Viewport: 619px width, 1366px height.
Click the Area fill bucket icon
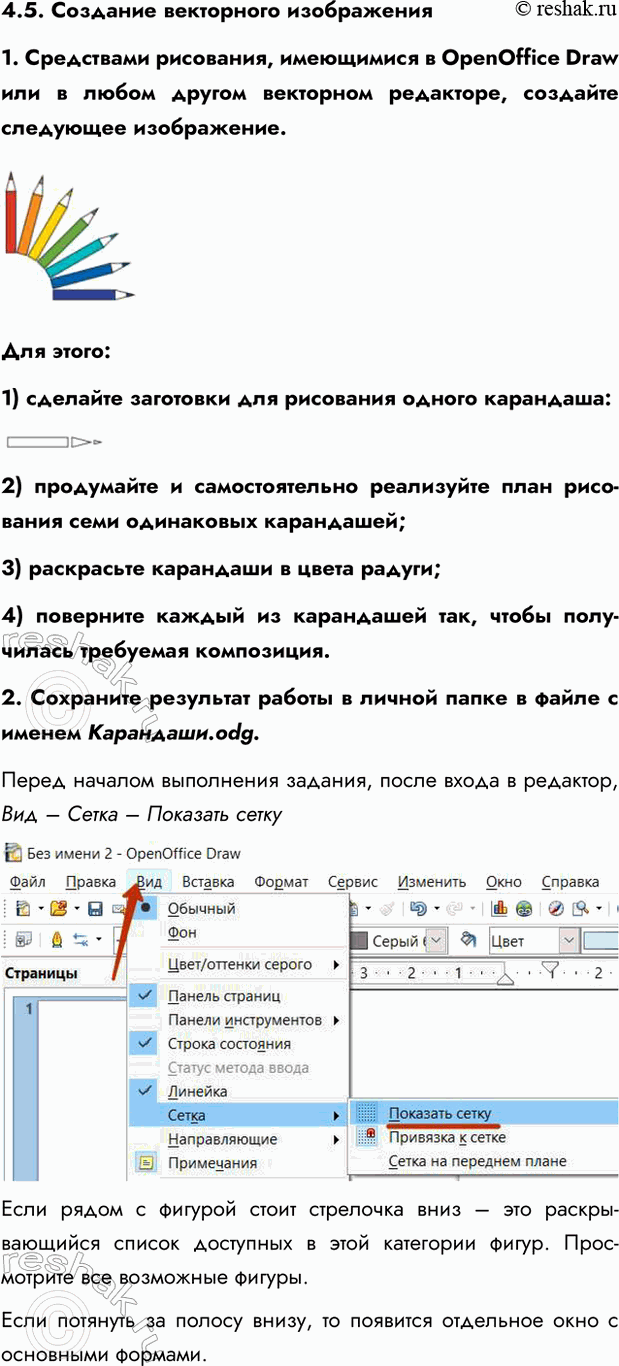pyautogui.click(x=468, y=941)
